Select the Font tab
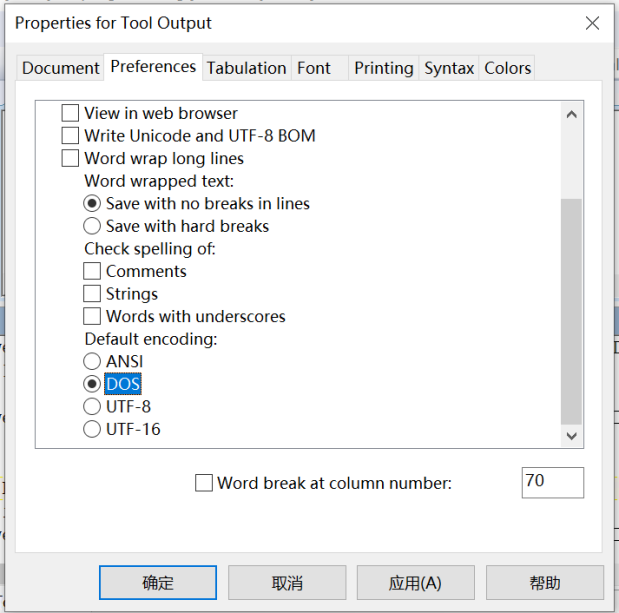 point(313,68)
